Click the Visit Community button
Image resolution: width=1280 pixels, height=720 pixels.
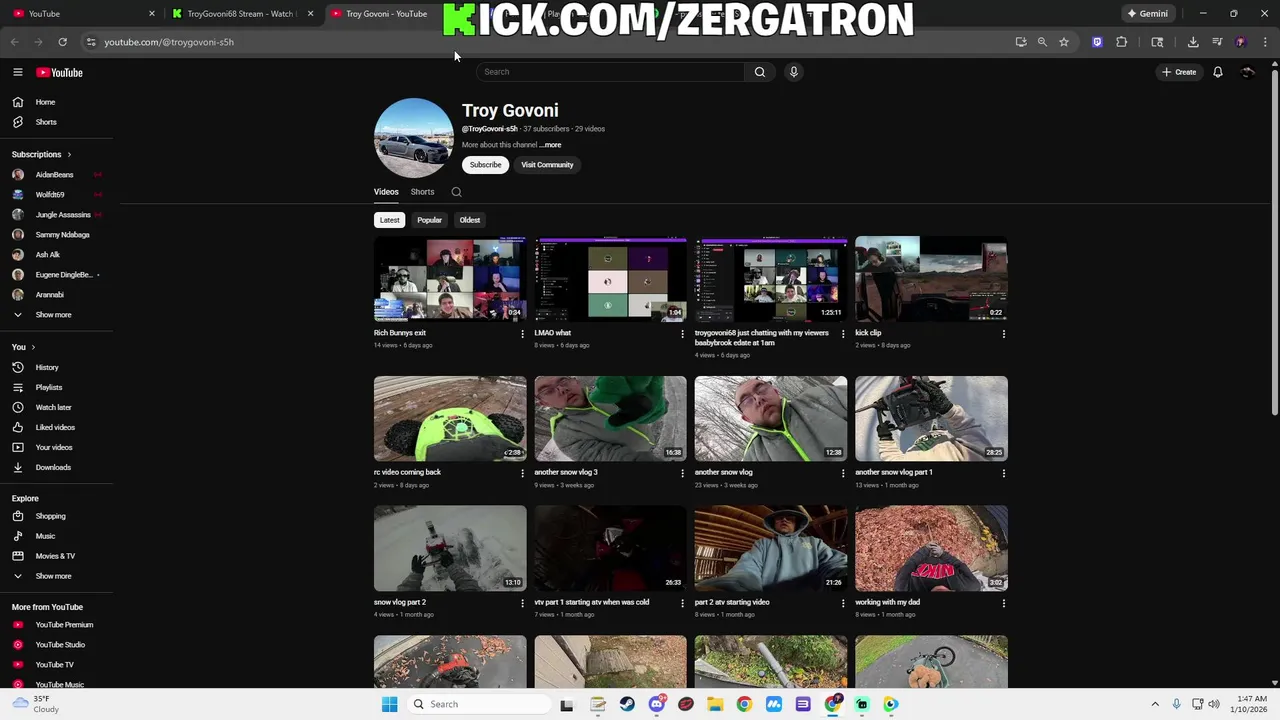[x=547, y=165]
